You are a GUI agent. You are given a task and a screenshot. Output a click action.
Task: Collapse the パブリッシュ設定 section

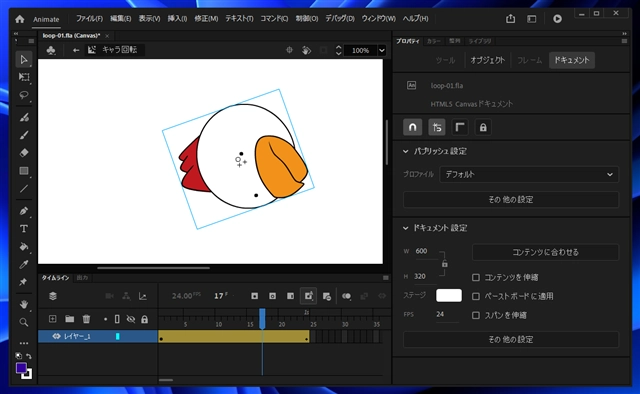click(405, 151)
